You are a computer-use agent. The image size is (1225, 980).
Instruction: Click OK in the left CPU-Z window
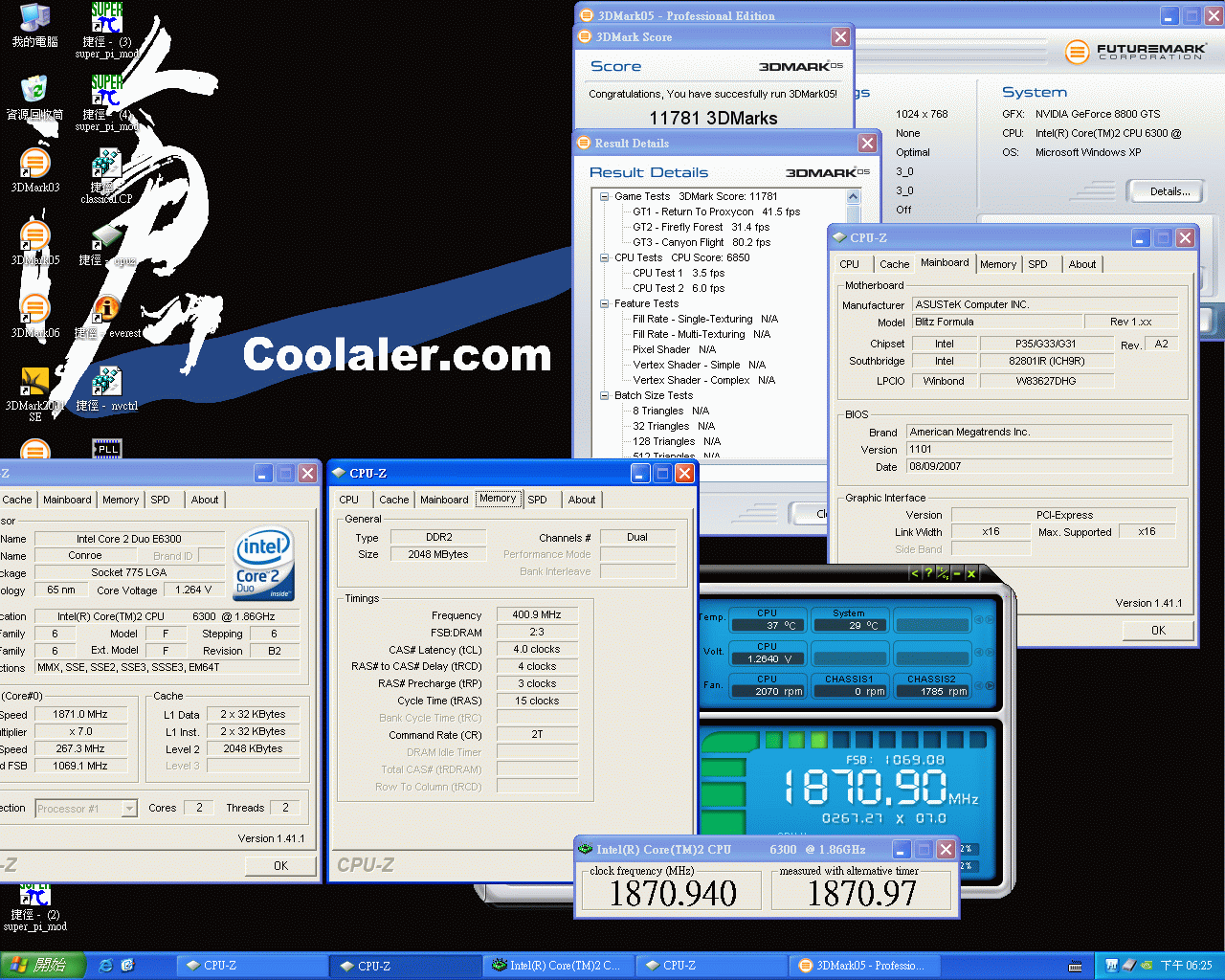point(280,865)
